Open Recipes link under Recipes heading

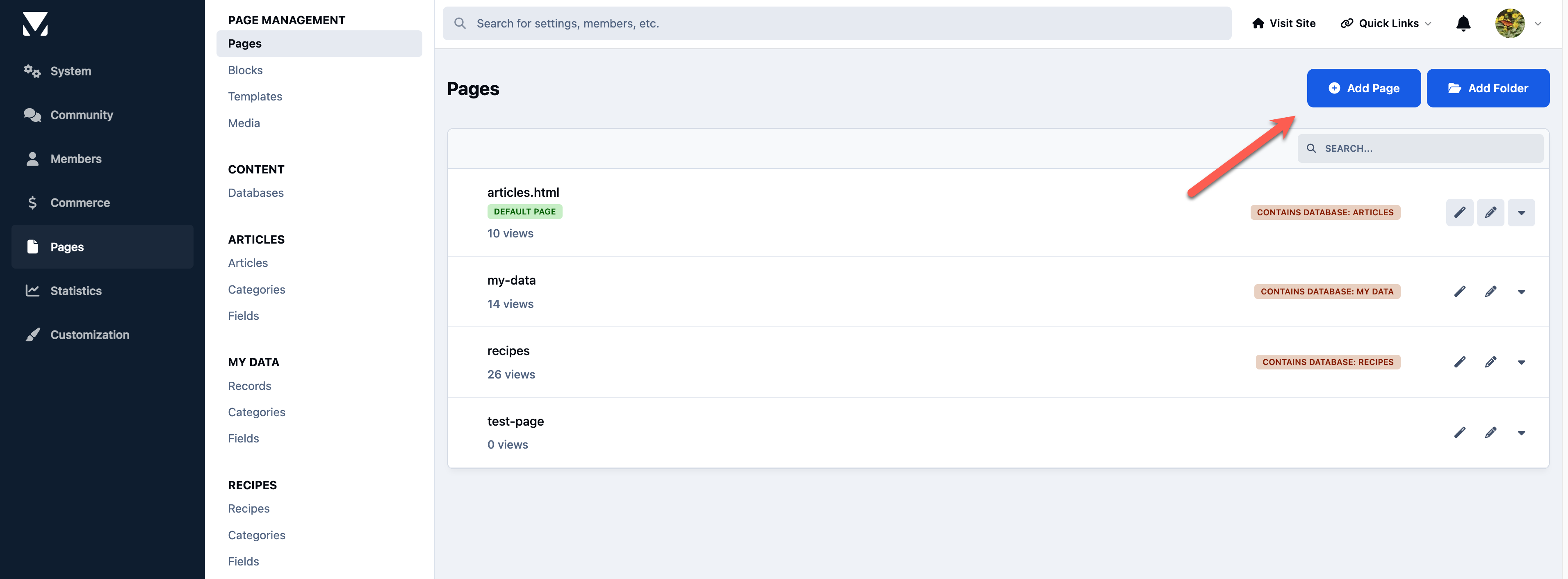248,508
